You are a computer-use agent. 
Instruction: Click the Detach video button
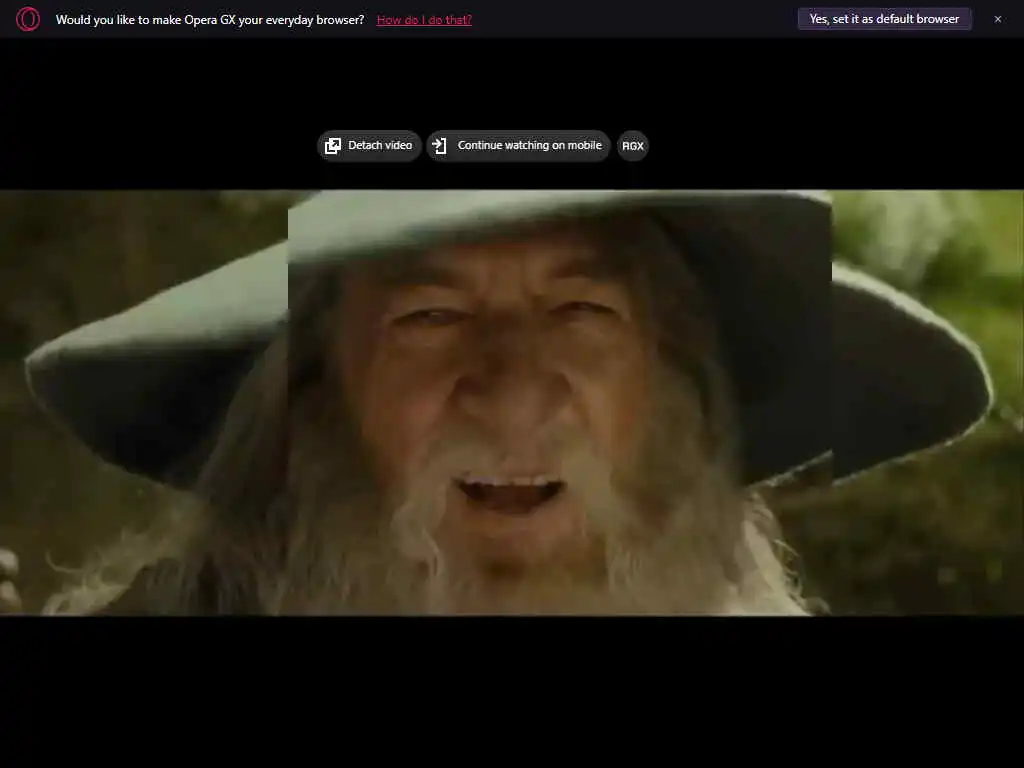point(369,146)
